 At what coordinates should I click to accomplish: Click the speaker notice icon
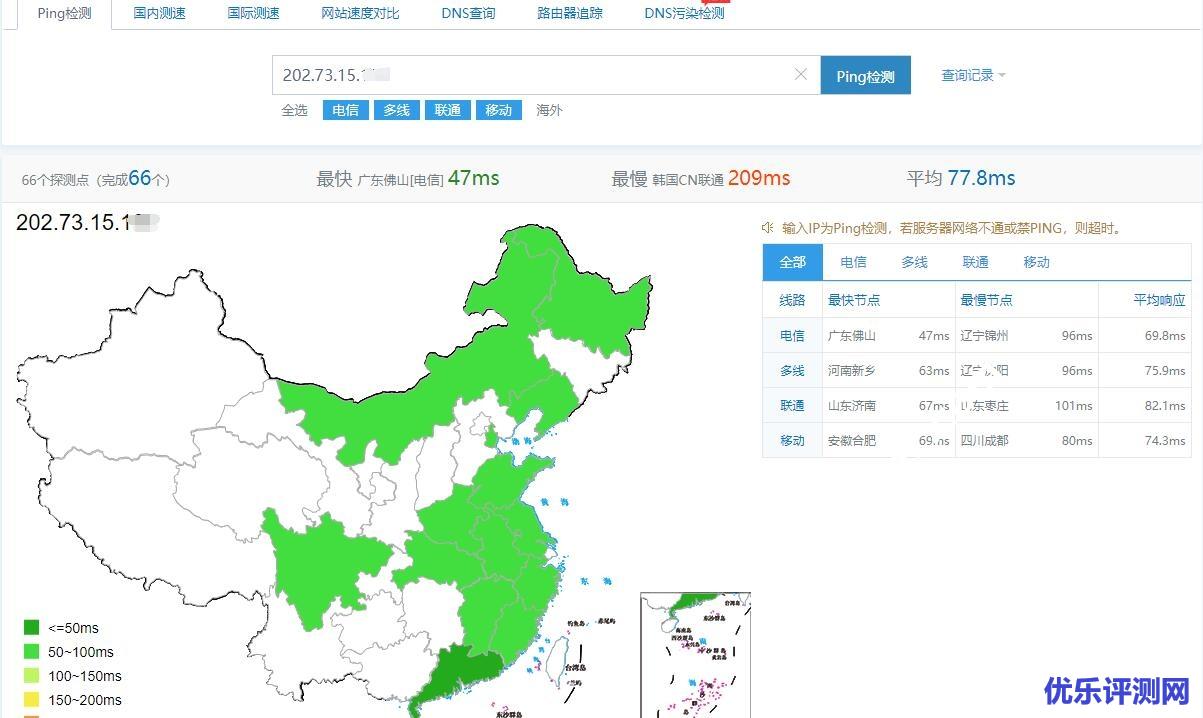click(768, 228)
